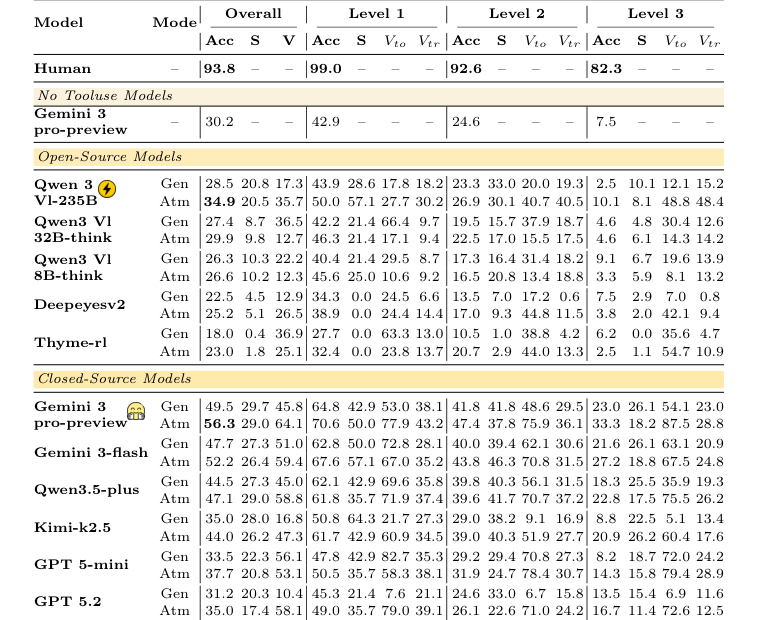
Task: Click 48.8 in Qwen 3 Vl-235B Atm row
Action: [x=675, y=202]
